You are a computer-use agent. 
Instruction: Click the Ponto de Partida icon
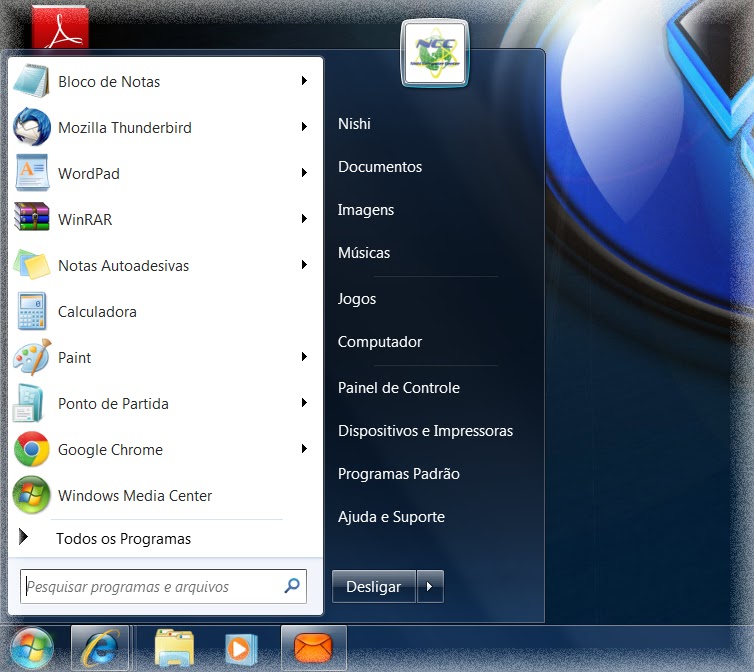click(29, 403)
